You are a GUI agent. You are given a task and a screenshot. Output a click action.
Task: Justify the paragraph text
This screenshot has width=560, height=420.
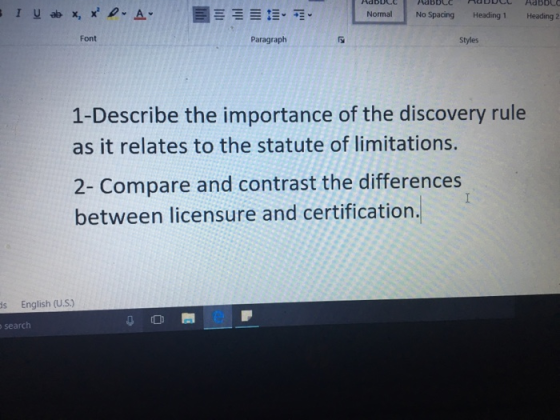255,15
